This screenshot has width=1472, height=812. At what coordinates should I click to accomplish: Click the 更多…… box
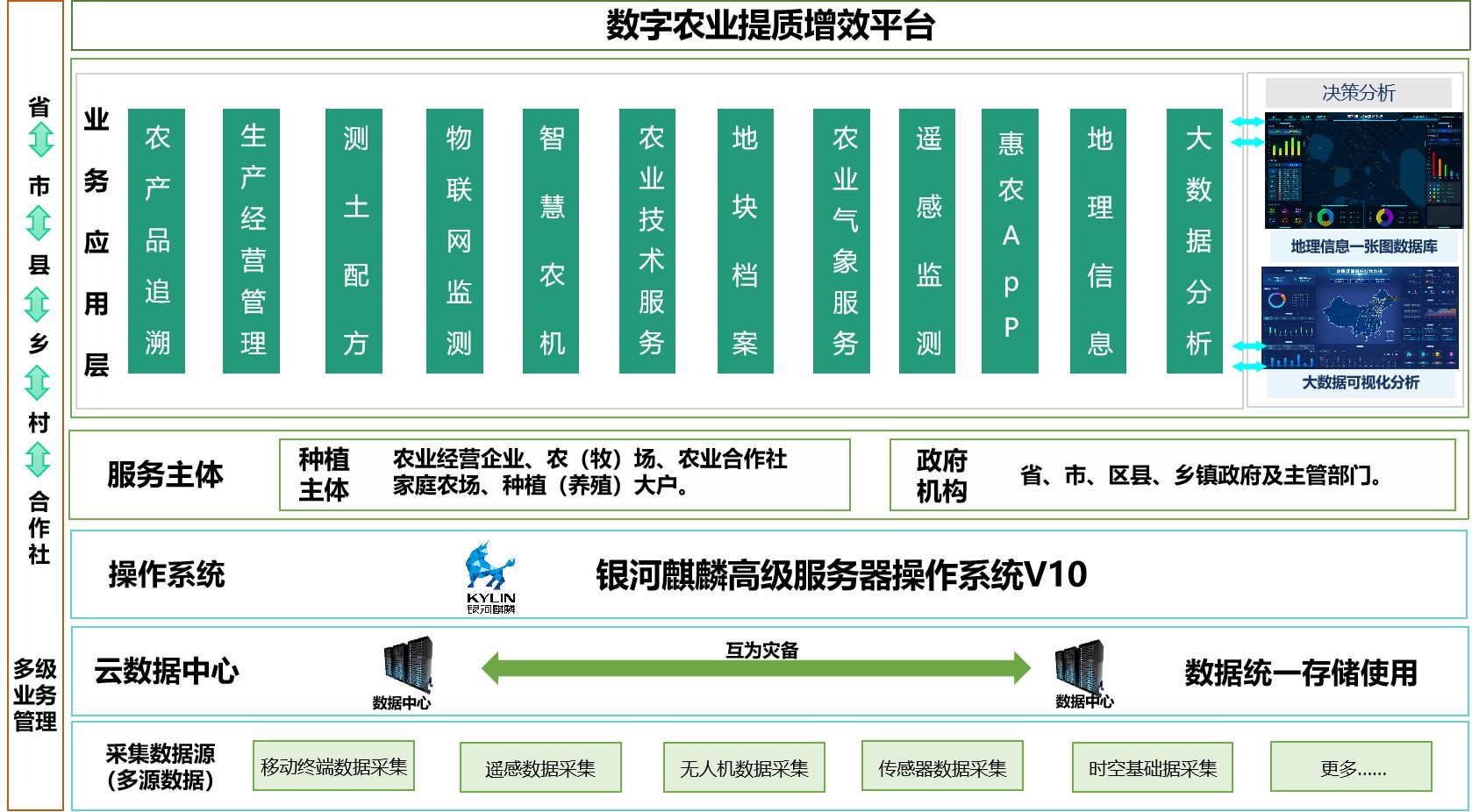pyautogui.click(x=1351, y=767)
